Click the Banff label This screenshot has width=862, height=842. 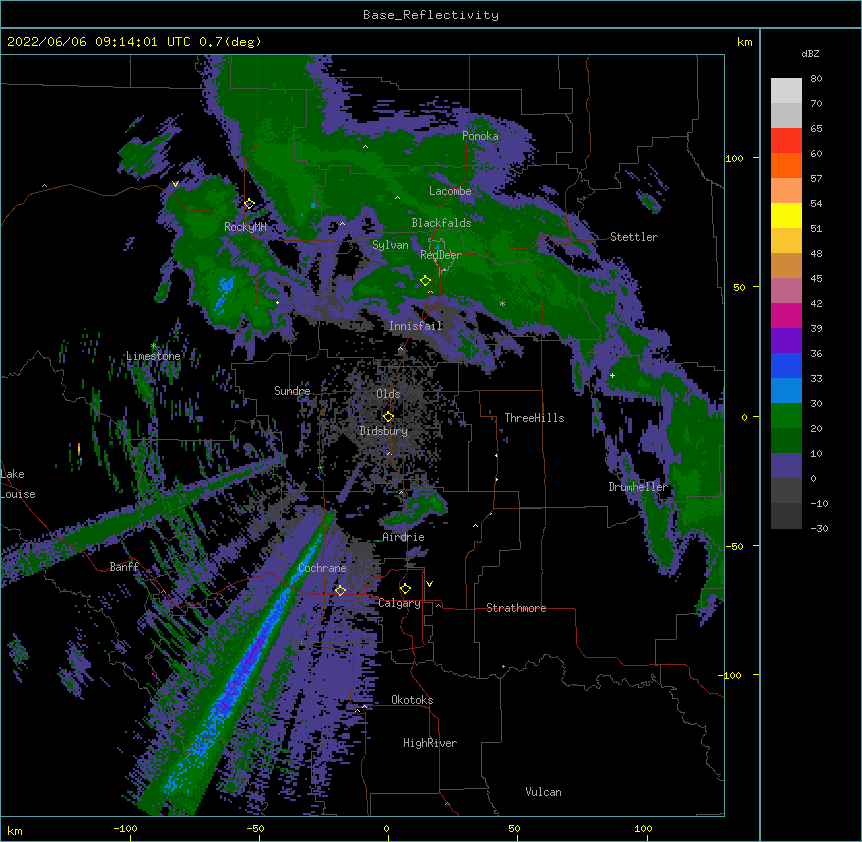coord(124,567)
